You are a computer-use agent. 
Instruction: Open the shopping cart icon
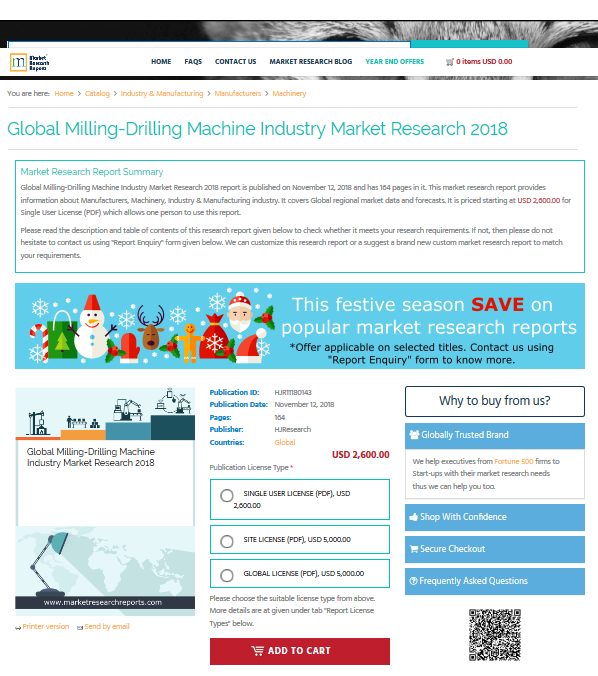point(450,62)
